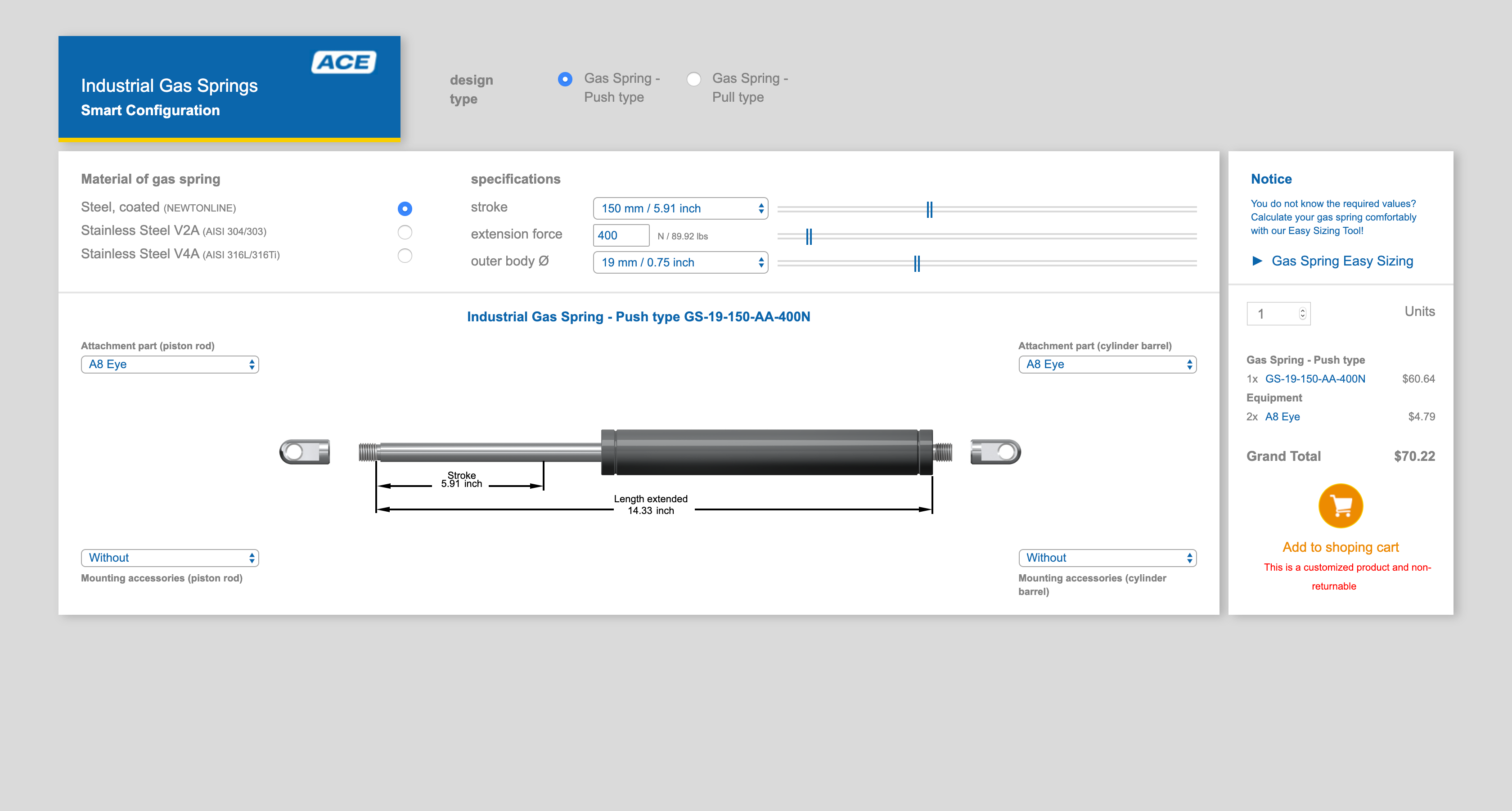Choose Stainless Steel V2A material
The image size is (1512, 811).
405,232
